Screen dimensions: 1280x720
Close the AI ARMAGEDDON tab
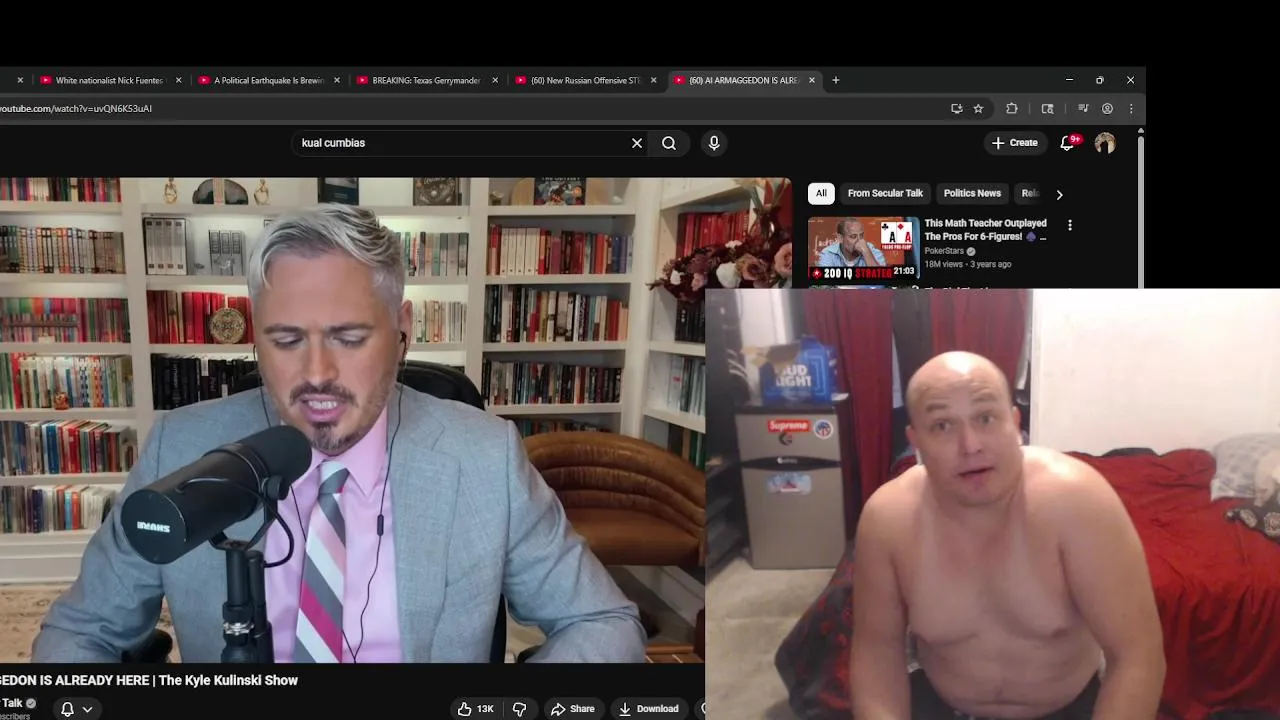pyautogui.click(x=812, y=80)
